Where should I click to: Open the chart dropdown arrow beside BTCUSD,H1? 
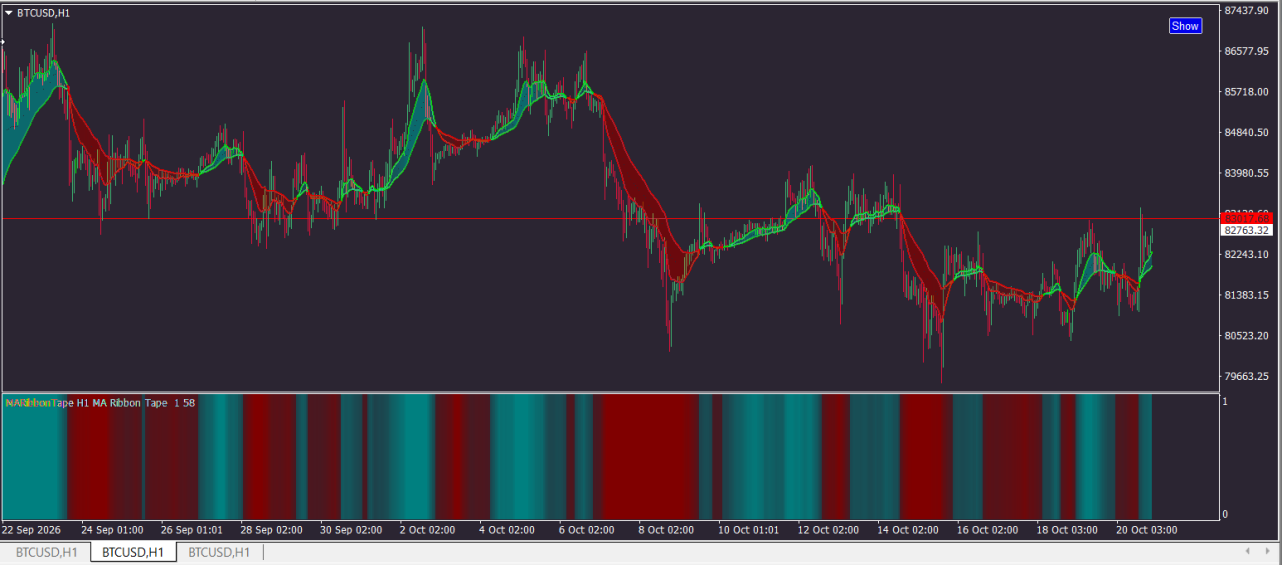(9, 13)
